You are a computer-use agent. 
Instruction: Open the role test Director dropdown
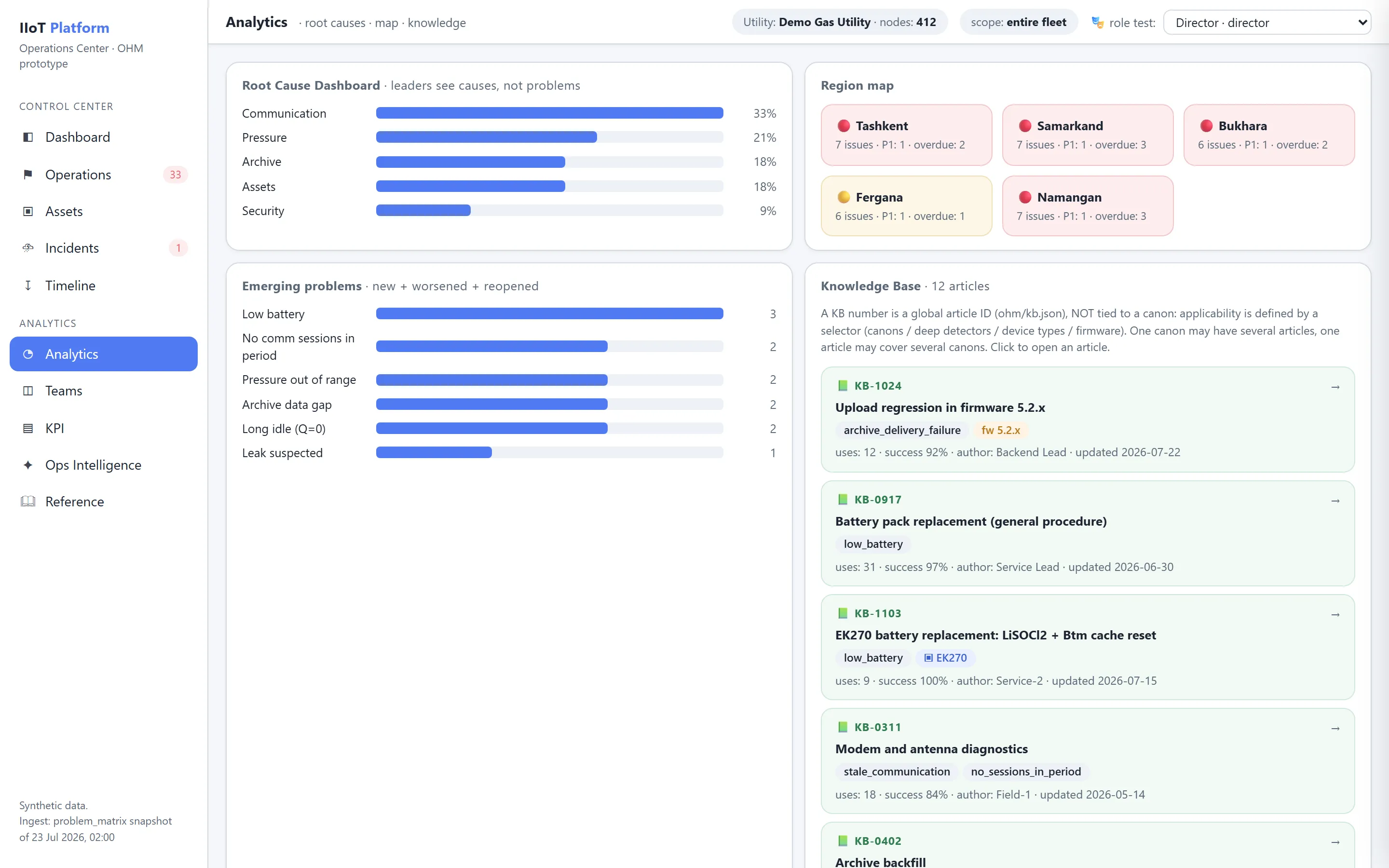pyautogui.click(x=1267, y=22)
